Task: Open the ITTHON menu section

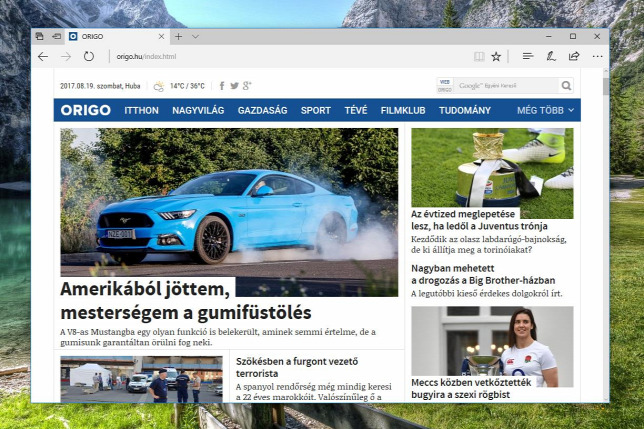Action: click(x=142, y=110)
